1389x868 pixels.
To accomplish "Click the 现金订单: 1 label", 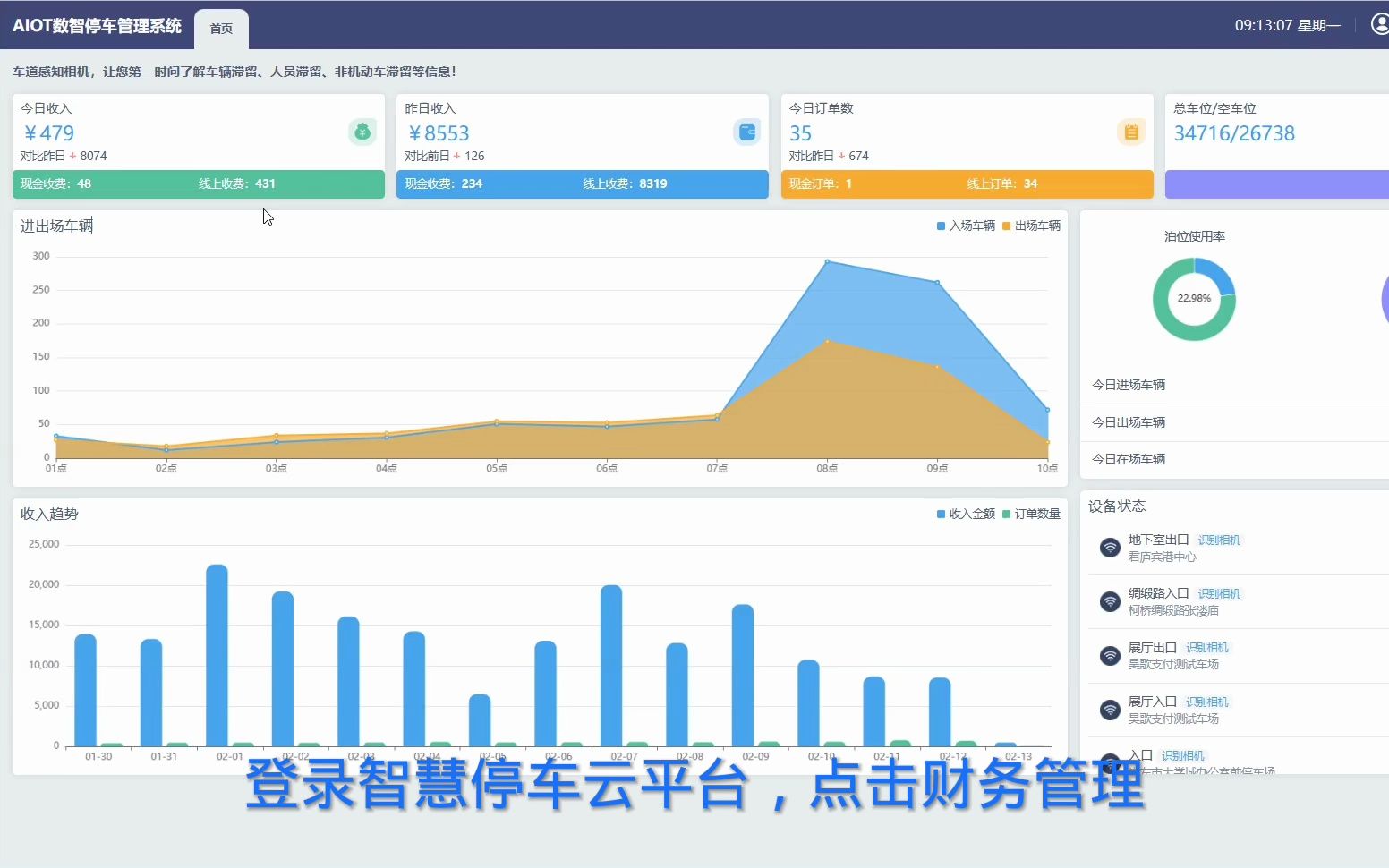I will [821, 183].
